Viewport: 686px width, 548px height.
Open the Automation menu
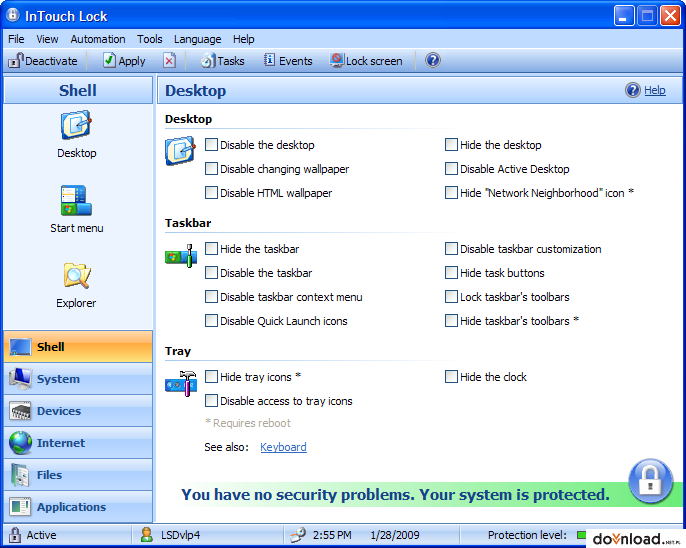coord(98,39)
